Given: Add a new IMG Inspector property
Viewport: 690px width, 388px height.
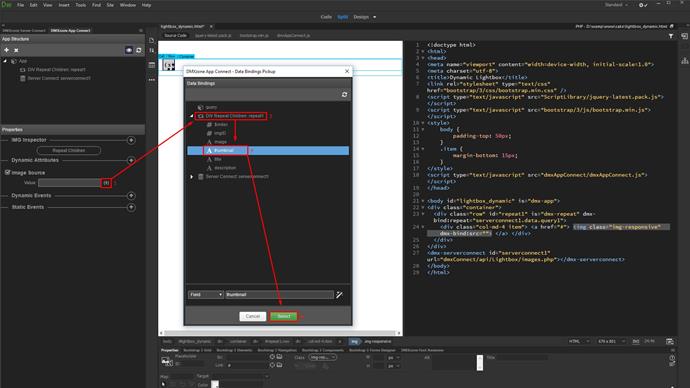Looking at the screenshot, I should pos(131,140).
